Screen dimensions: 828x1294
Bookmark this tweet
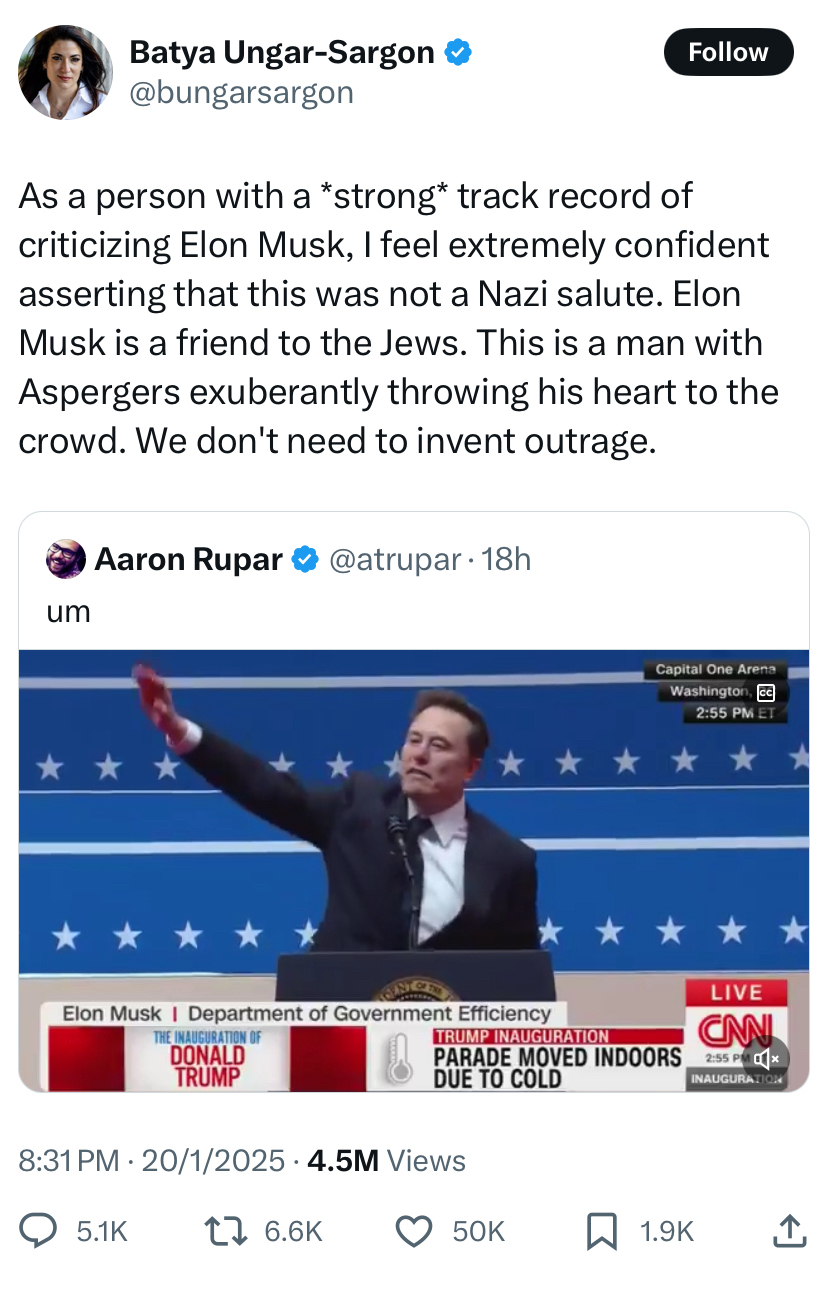600,1231
